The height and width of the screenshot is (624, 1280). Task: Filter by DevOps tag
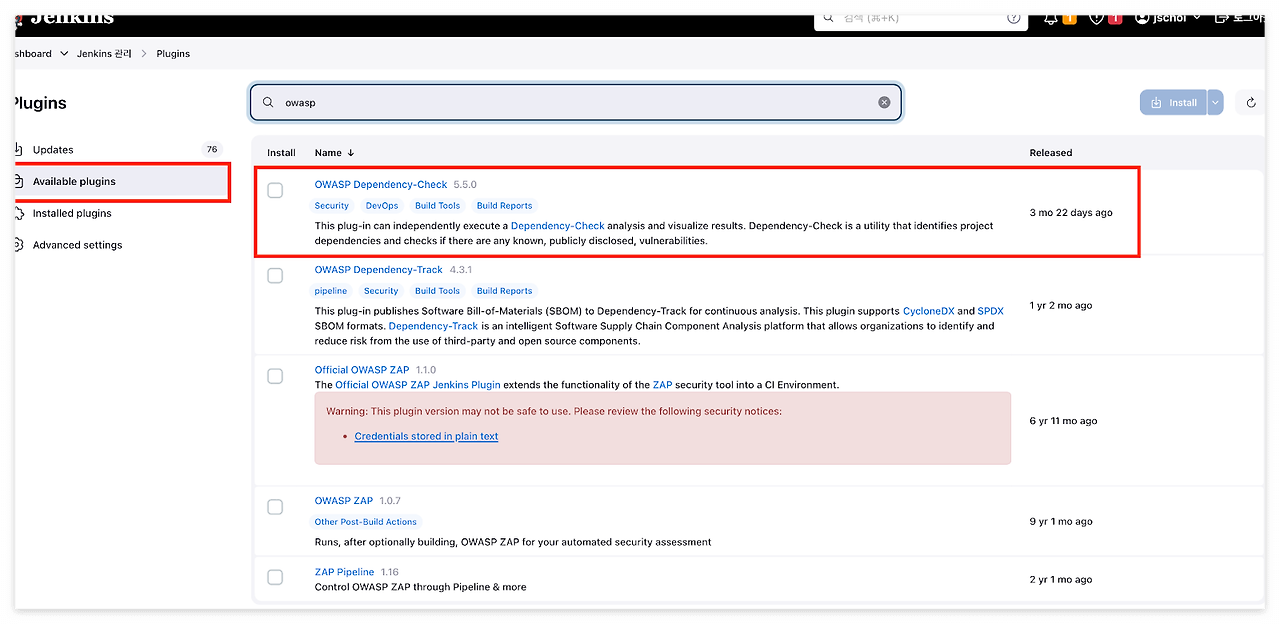click(382, 206)
